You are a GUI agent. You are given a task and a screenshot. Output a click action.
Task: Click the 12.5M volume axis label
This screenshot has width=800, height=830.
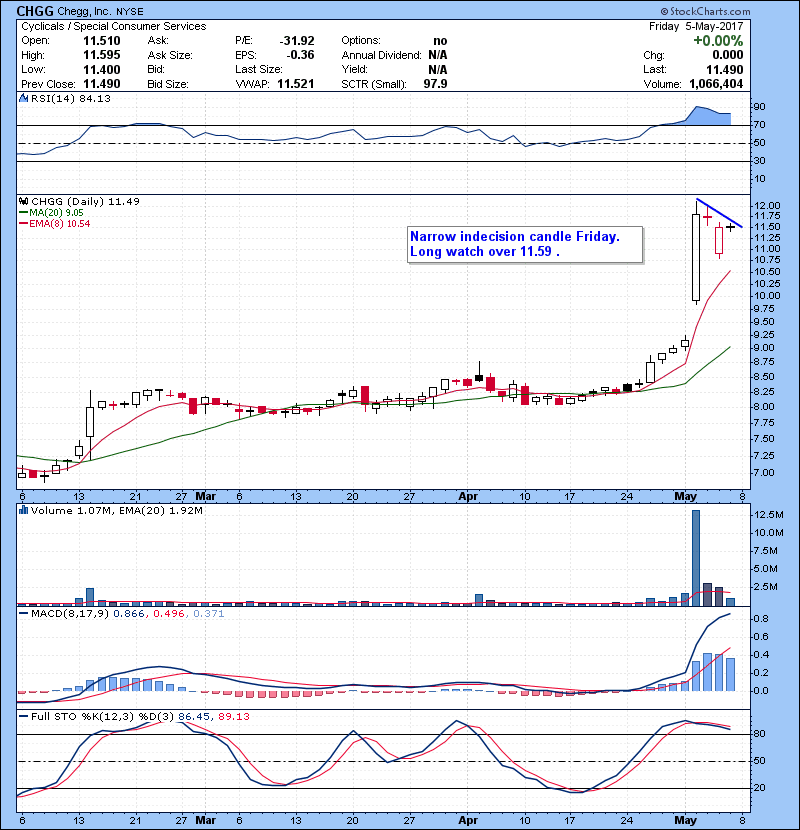[769, 515]
